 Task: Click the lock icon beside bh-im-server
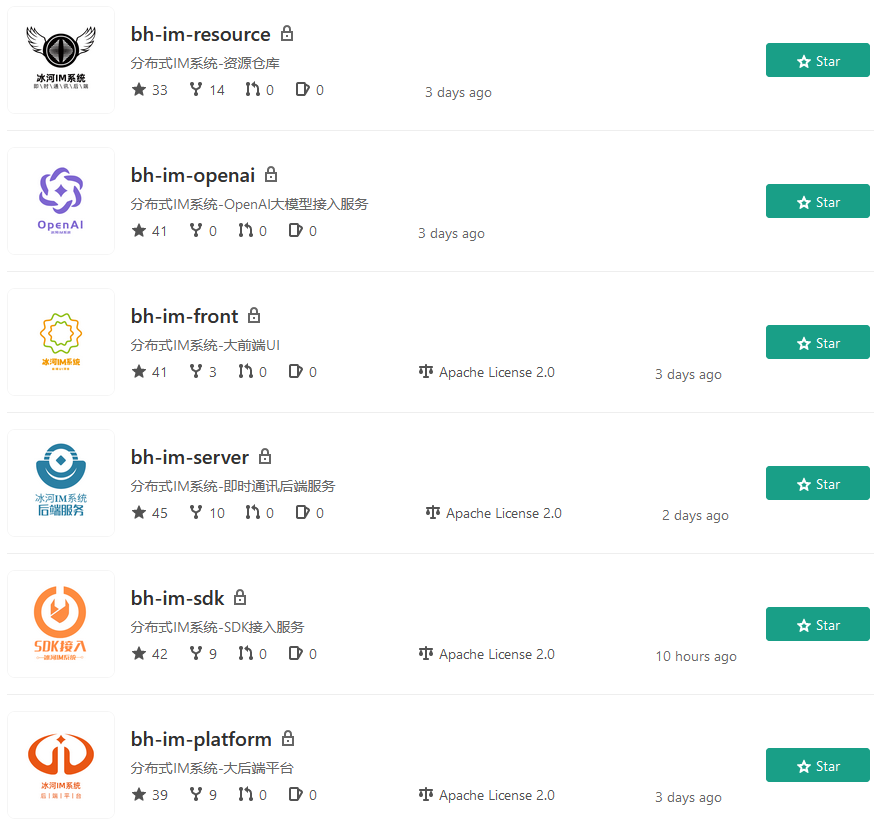pos(265,456)
